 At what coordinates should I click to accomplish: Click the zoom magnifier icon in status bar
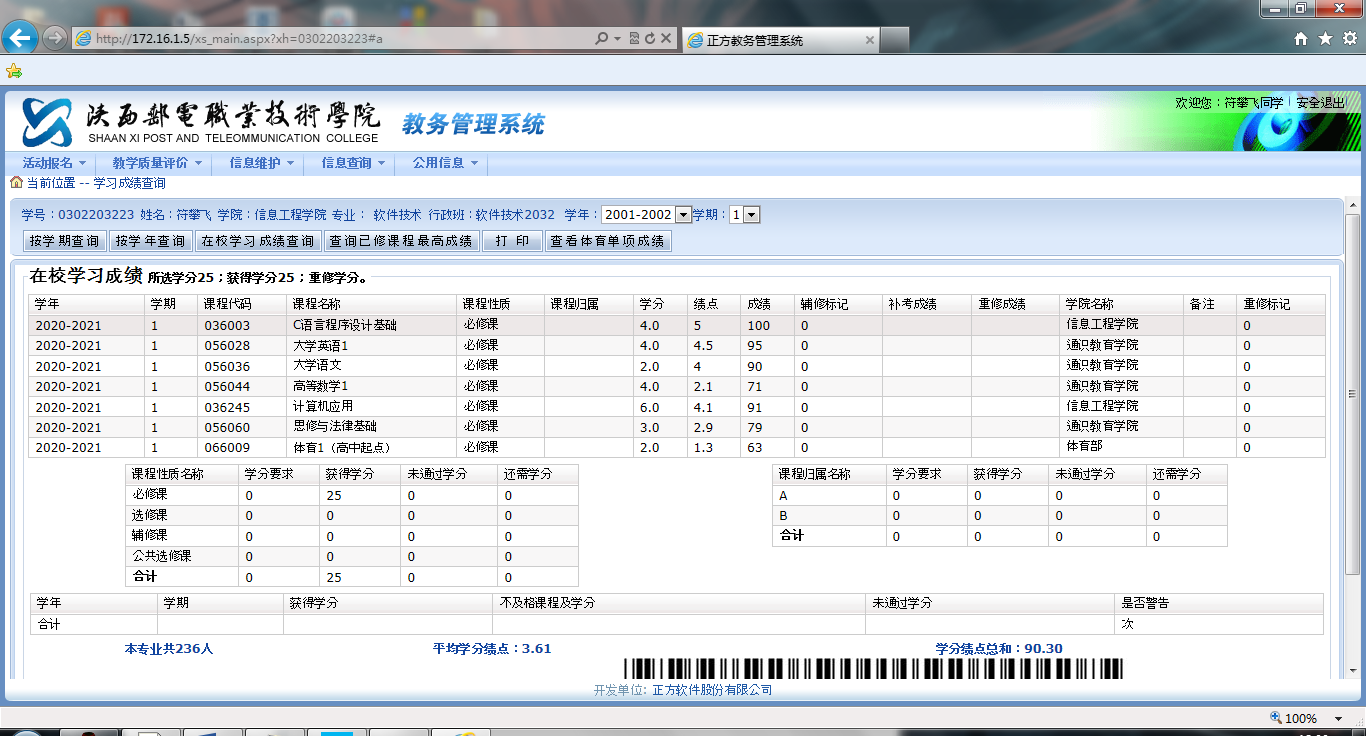[x=1275, y=717]
